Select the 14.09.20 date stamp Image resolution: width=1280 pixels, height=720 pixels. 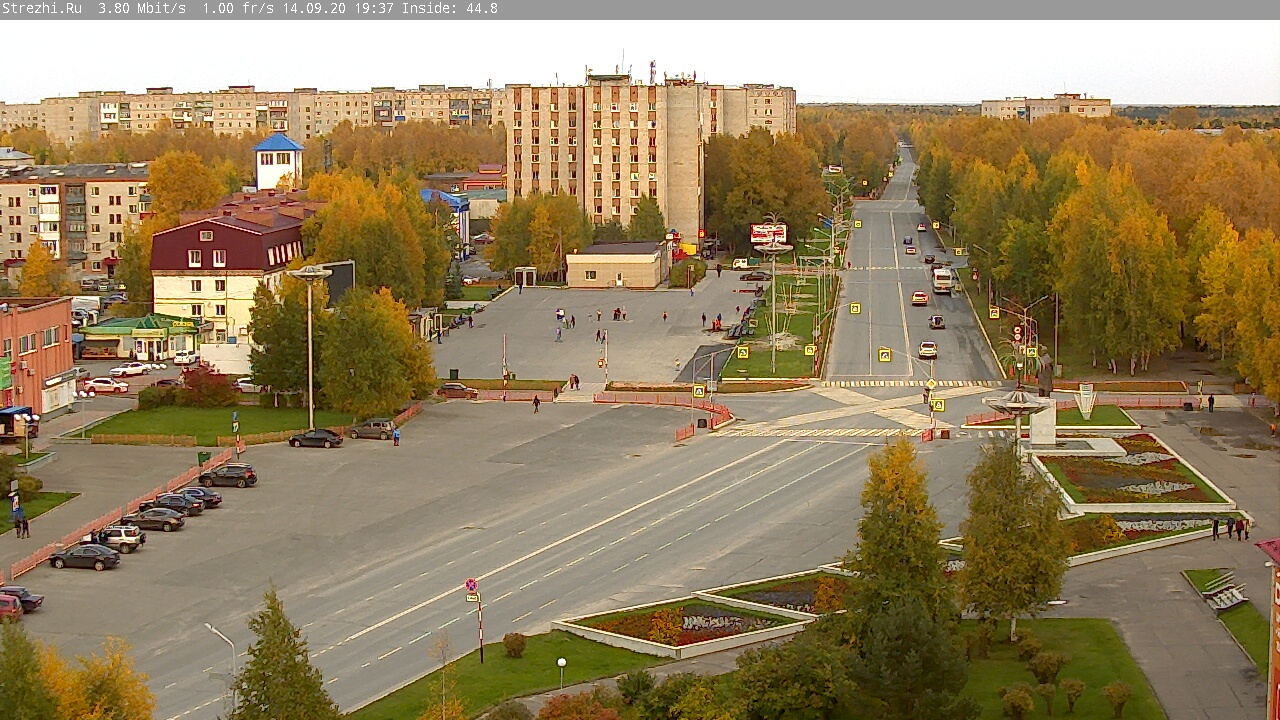tap(314, 9)
